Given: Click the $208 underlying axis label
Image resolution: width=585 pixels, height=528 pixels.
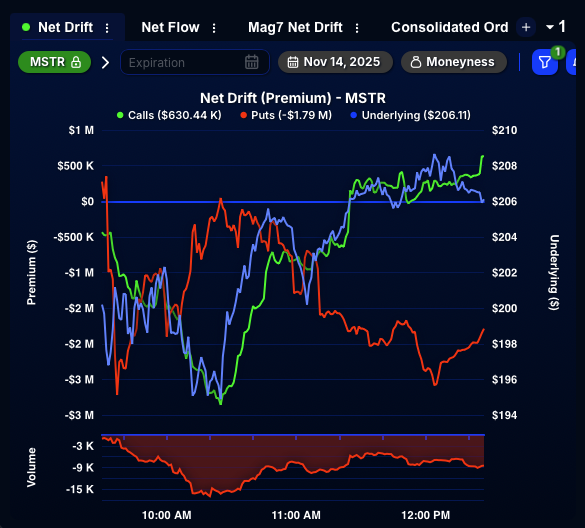Looking at the screenshot, I should (x=504, y=166).
